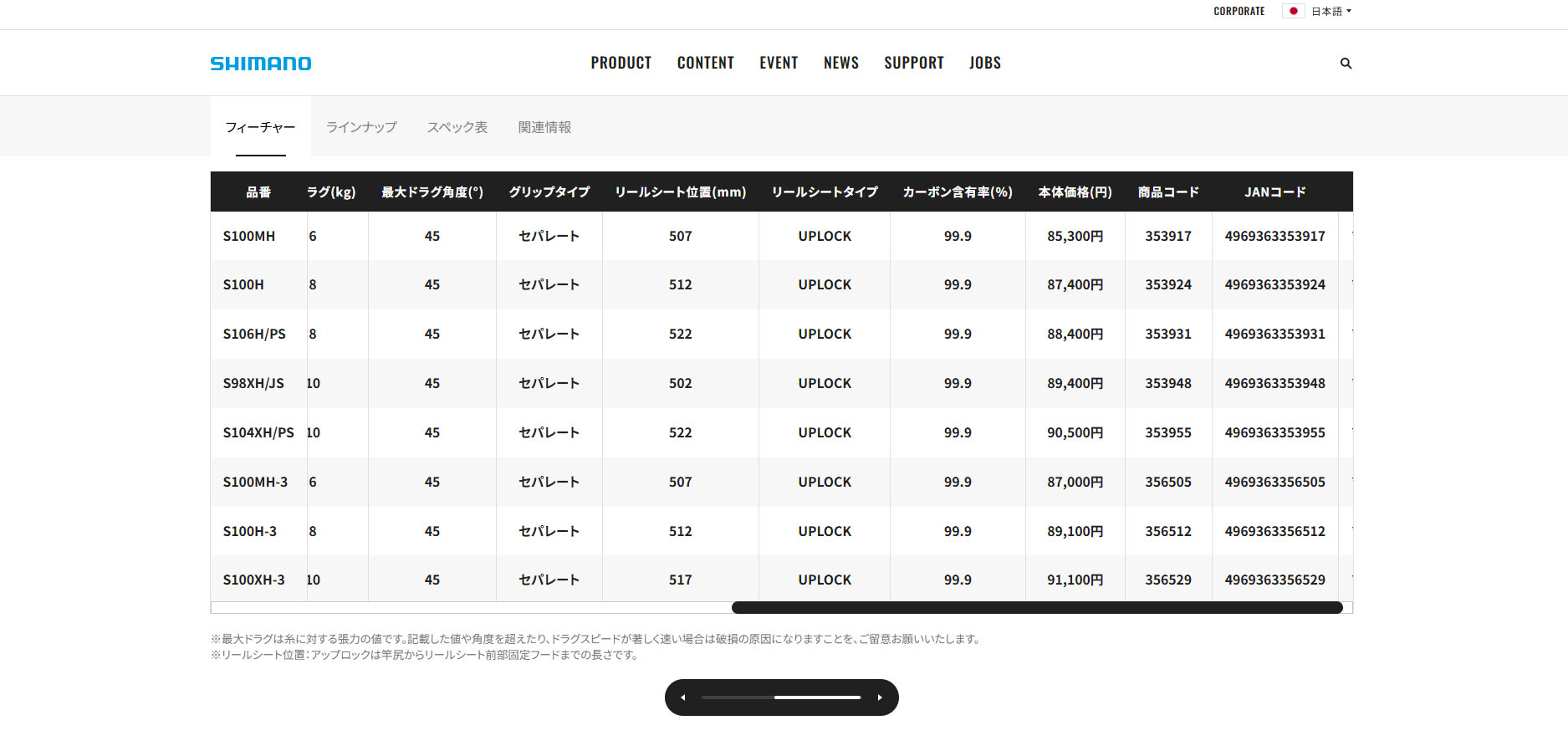Click the グリップタイプ column header
The image size is (1568, 751).
click(x=549, y=192)
